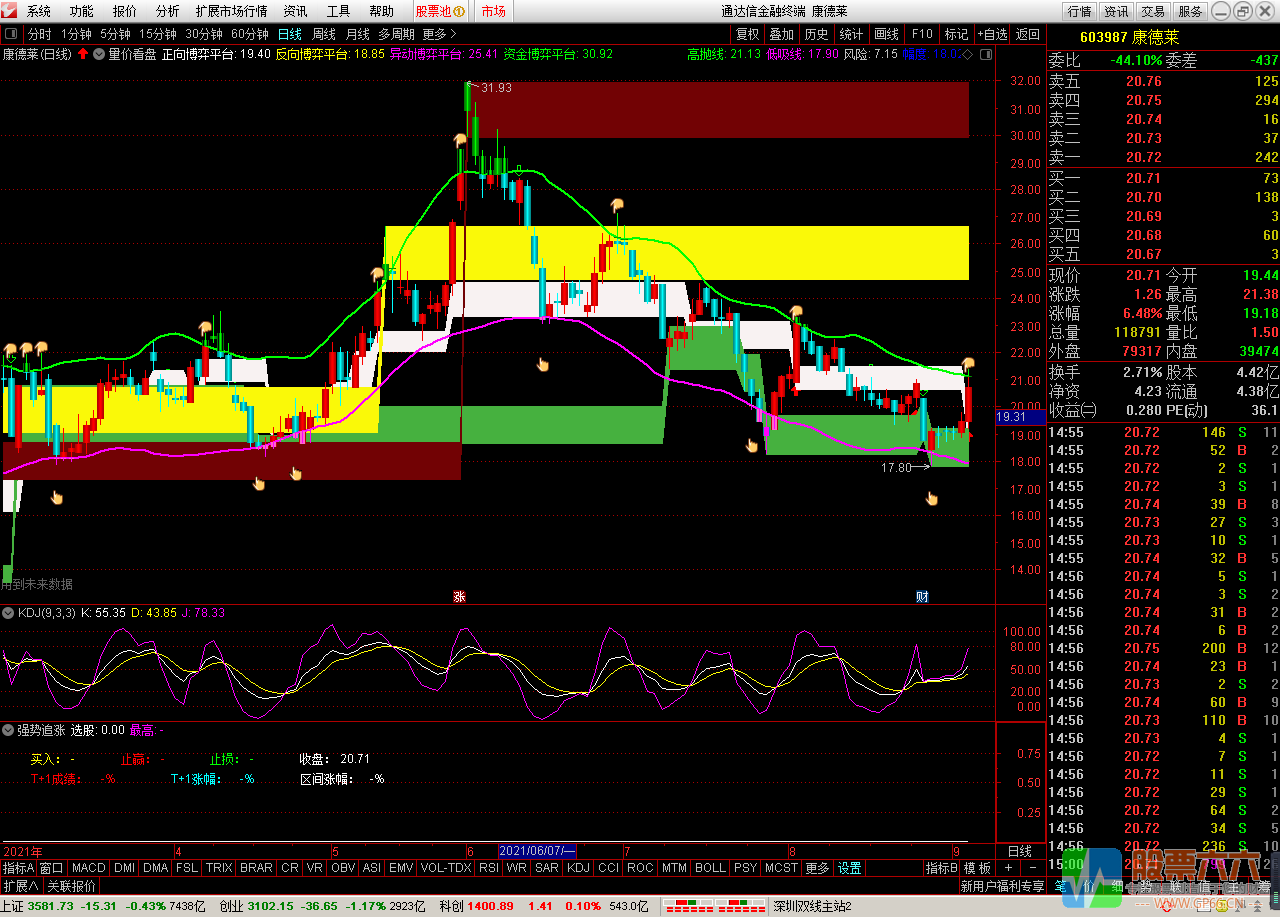1280x918 pixels.
Task: Click the hand signal icon above the 31.93 peak
Action: coord(461,140)
